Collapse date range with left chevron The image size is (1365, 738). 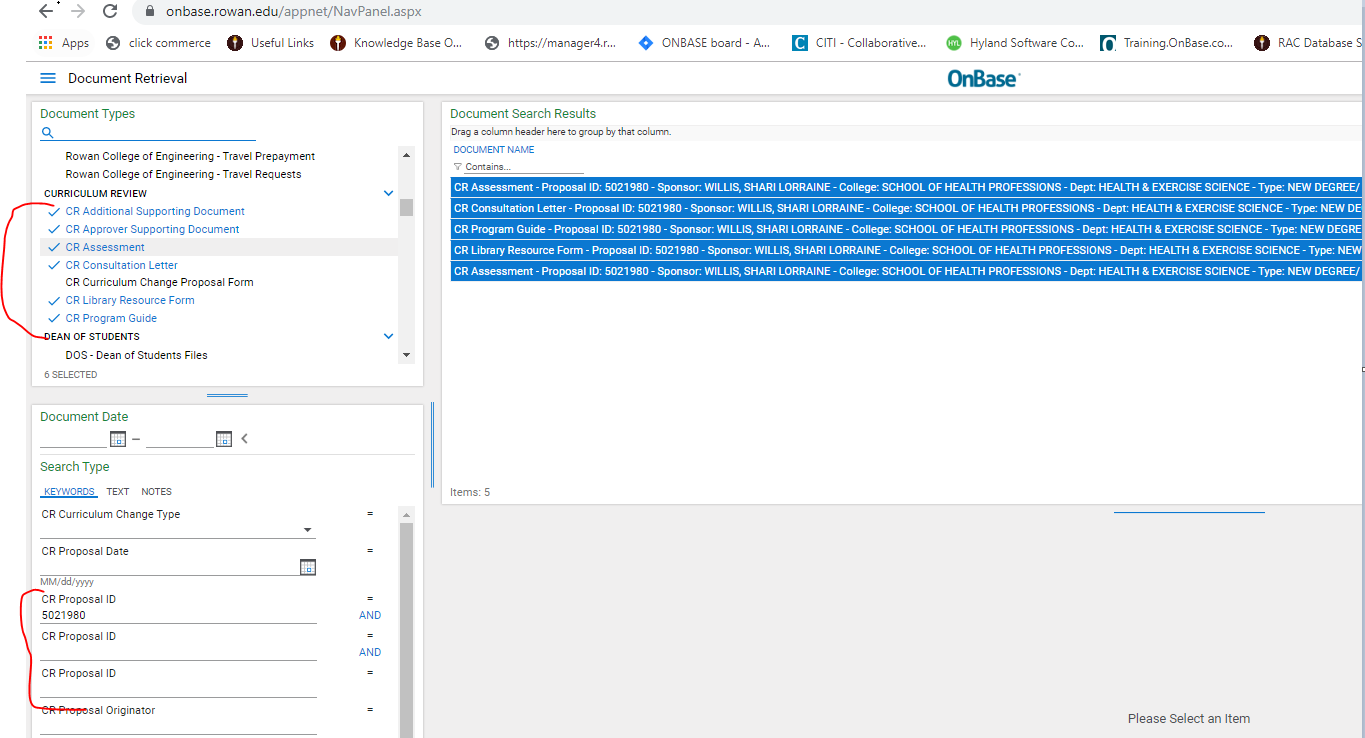click(244, 438)
